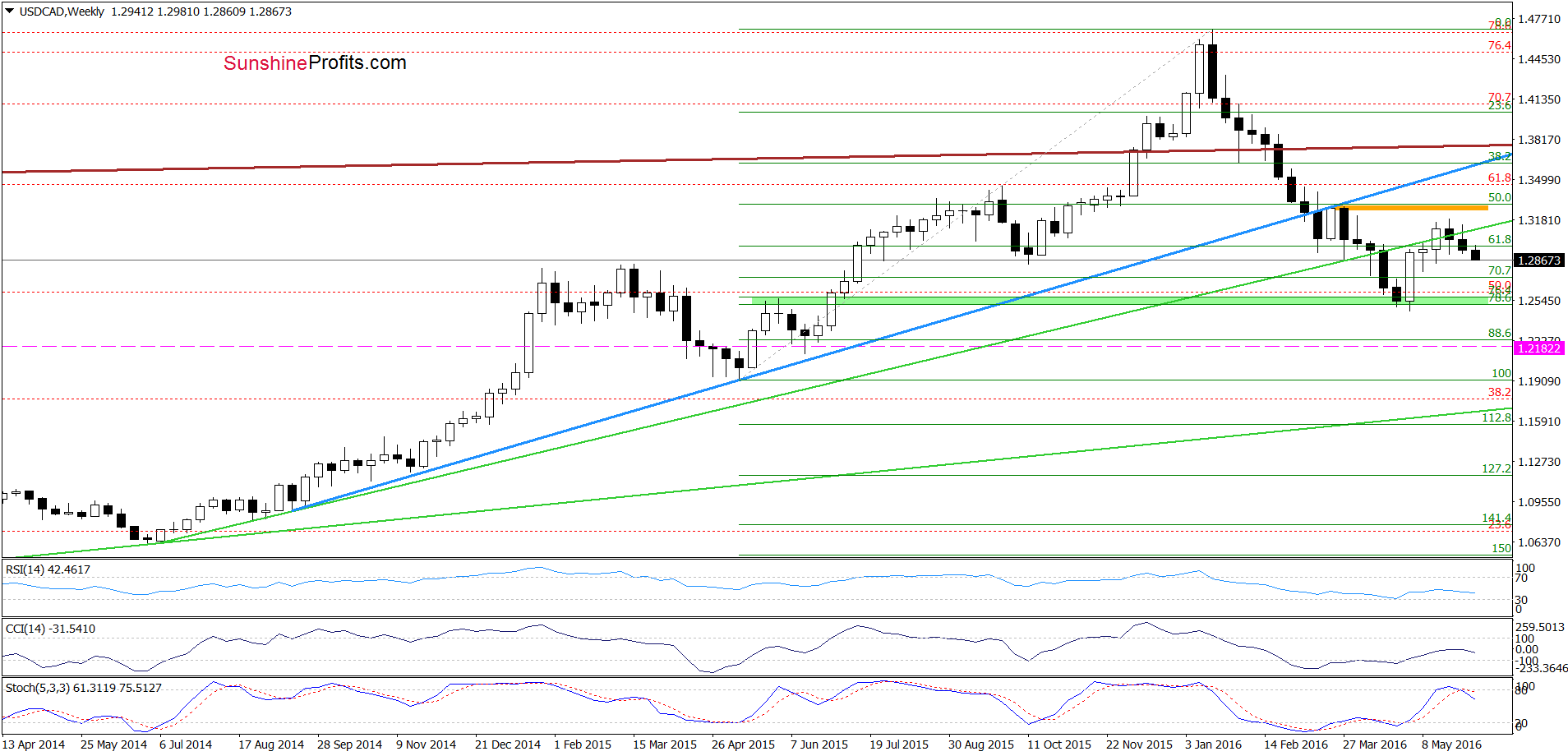Viewport: 1568px width, 756px height.
Task: Click the CCI(14) -31.5410 indicator label
Action: tap(50, 629)
